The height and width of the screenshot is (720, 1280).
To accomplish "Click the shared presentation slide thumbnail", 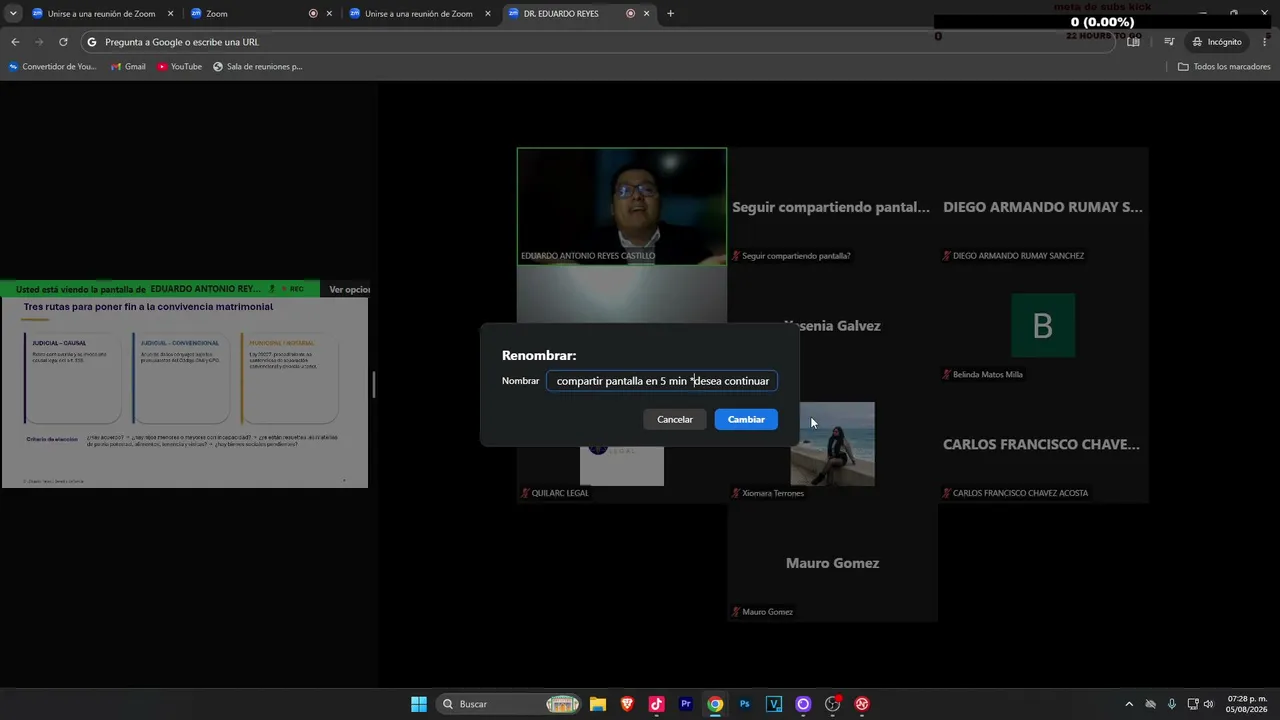I will [185, 393].
